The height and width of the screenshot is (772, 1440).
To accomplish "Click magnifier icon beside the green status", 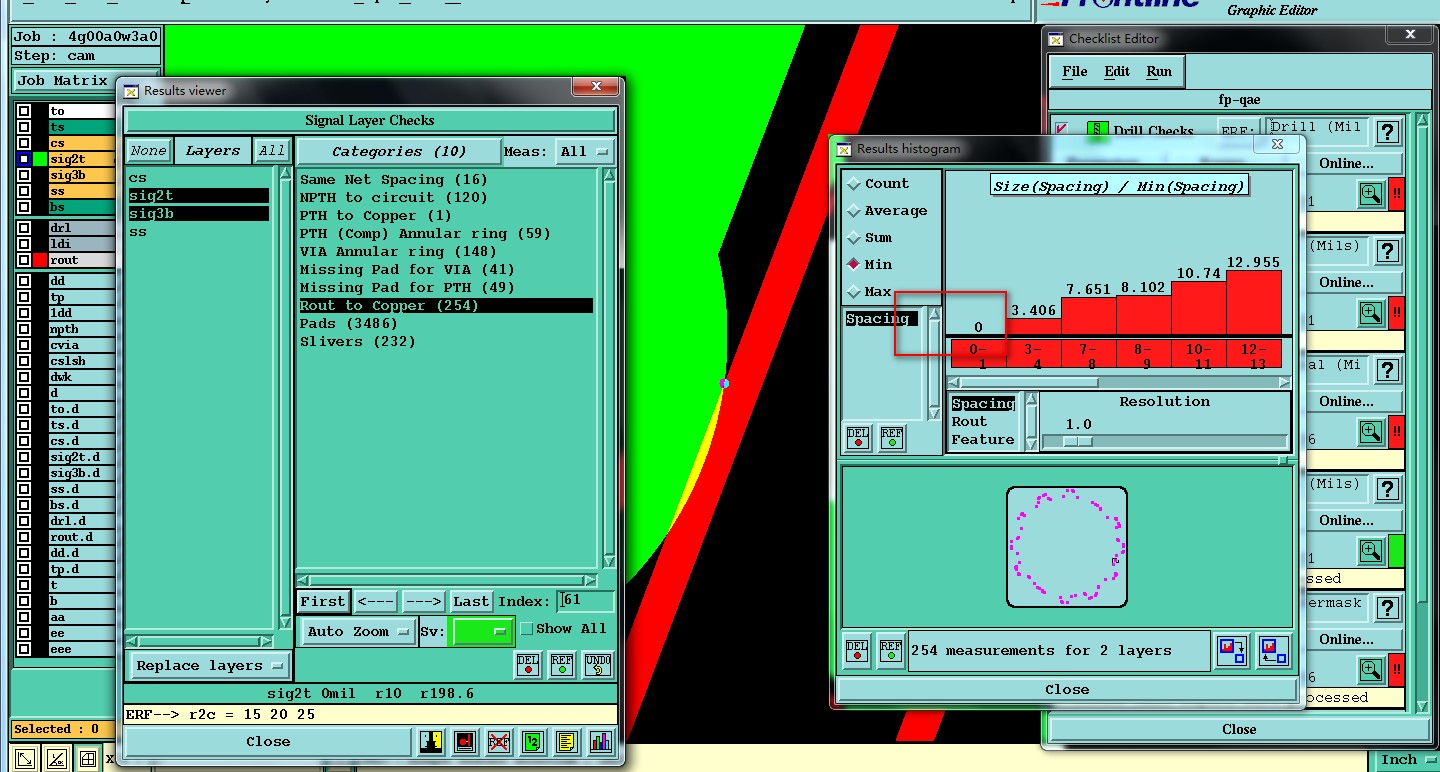I will [x=1371, y=551].
